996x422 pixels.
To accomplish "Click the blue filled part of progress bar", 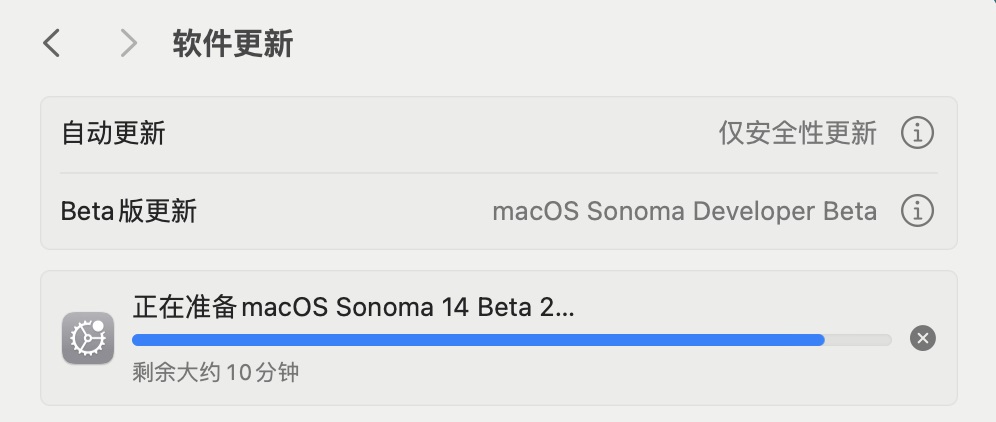I will [x=478, y=340].
